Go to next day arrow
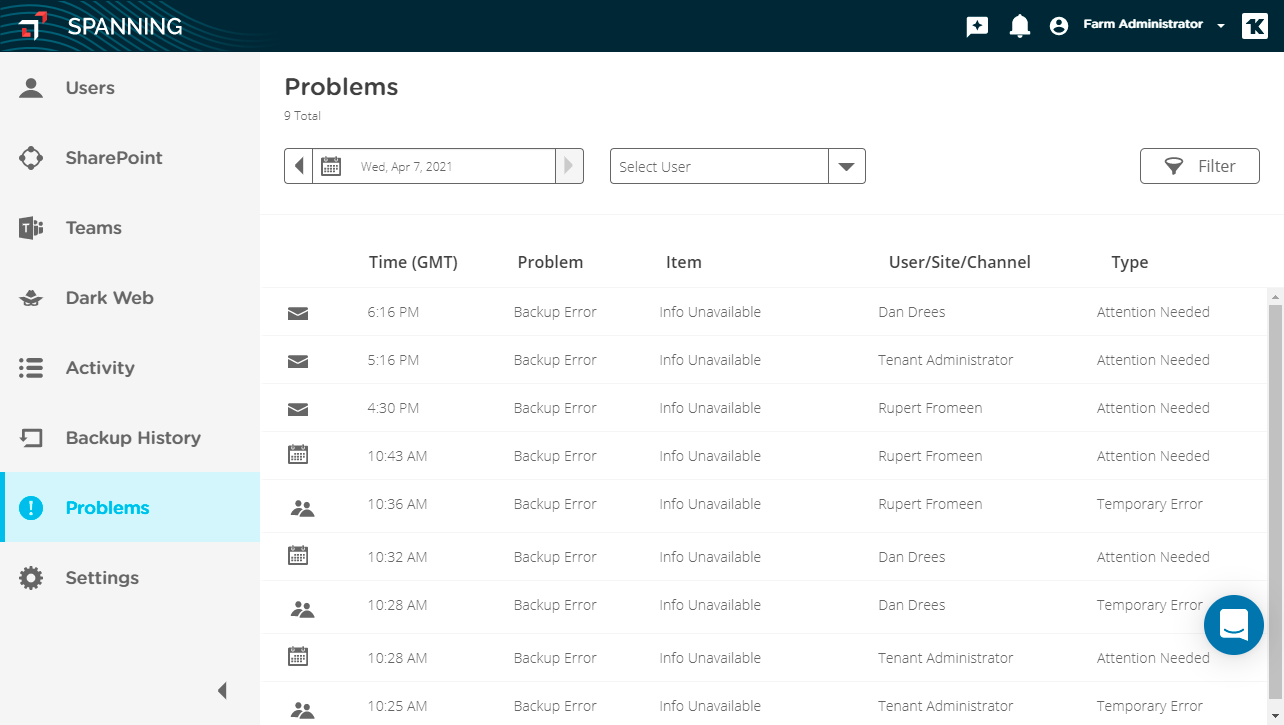The height and width of the screenshot is (725, 1284). (569, 166)
